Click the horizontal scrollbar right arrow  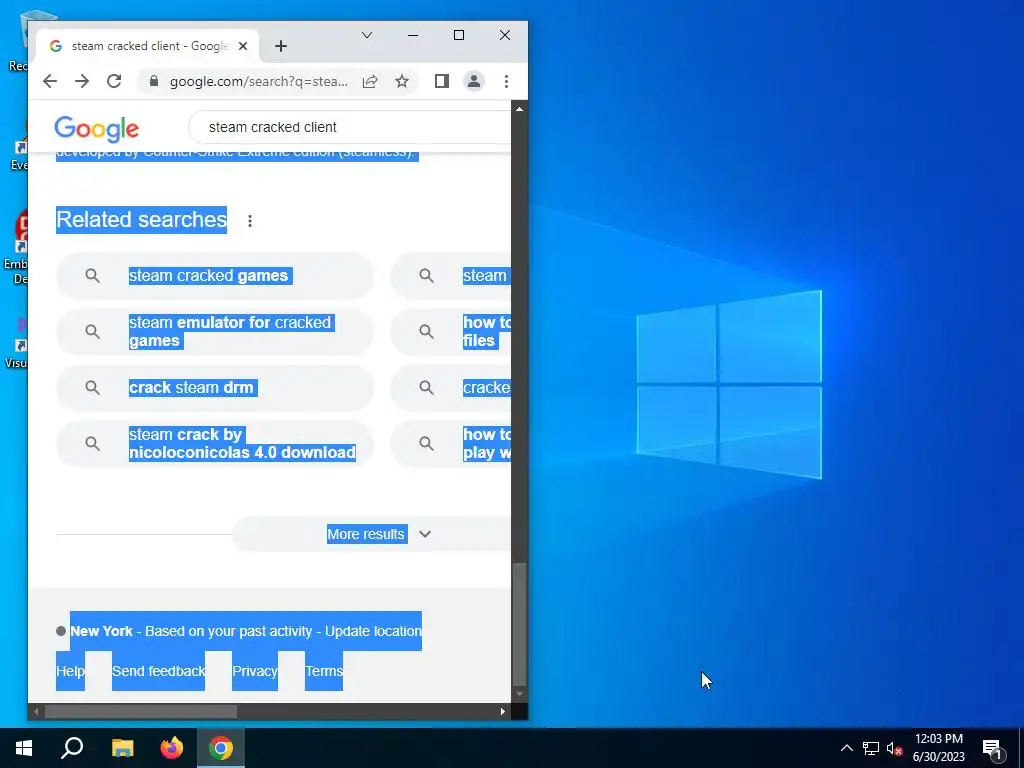pyautogui.click(x=502, y=711)
